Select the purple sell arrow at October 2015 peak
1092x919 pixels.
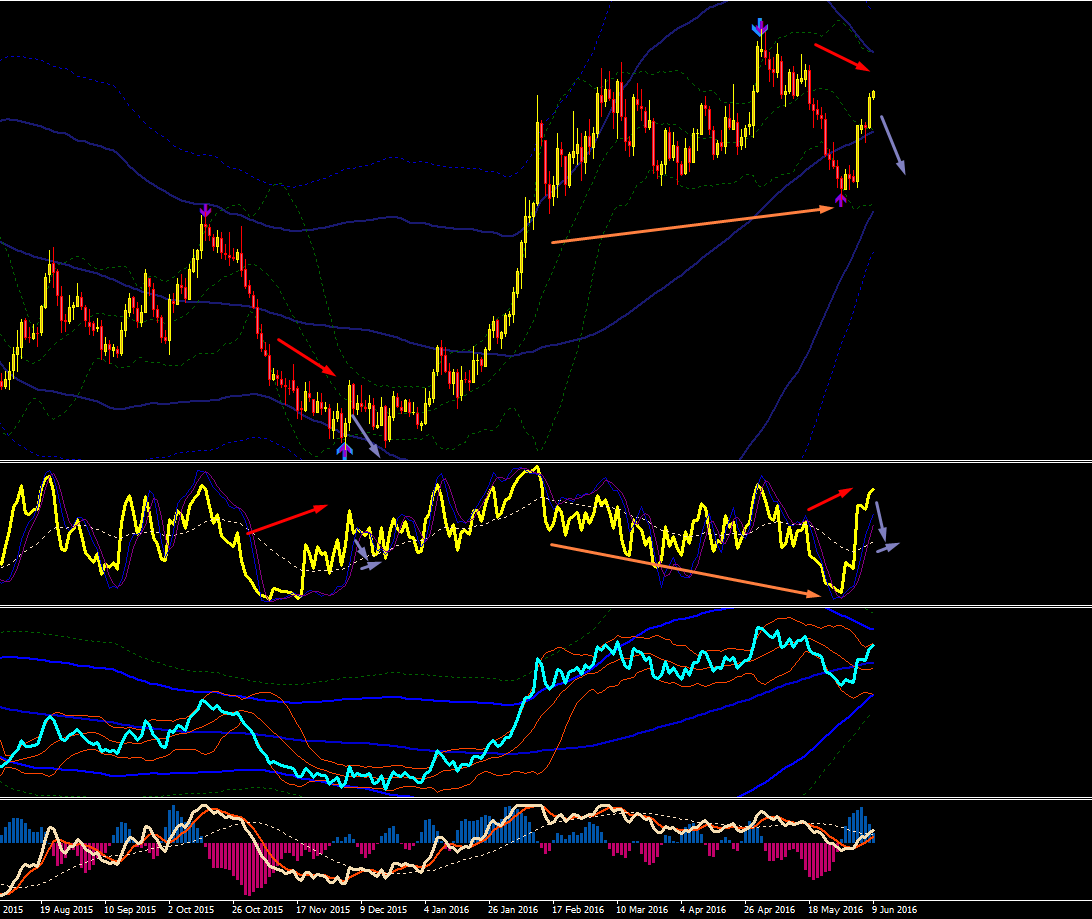pyautogui.click(x=205, y=210)
